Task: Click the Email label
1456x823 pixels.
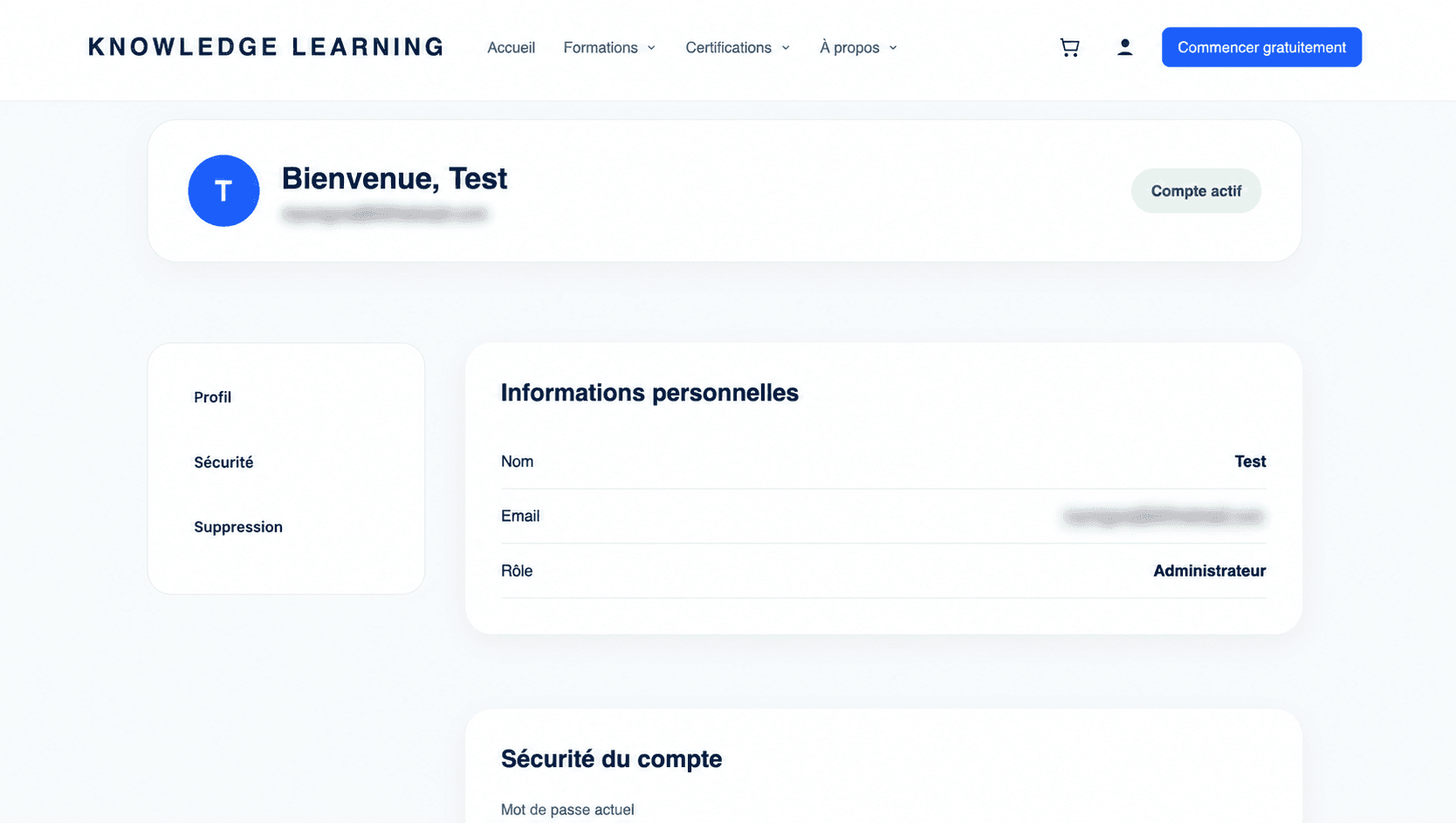Action: [x=520, y=516]
